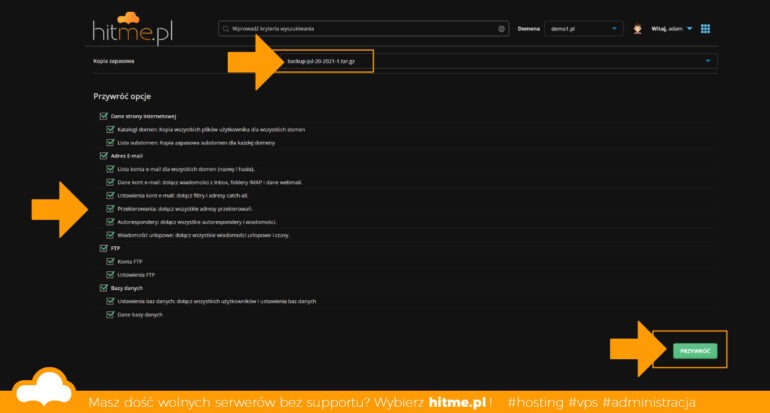The height and width of the screenshot is (413, 770).
Task: Toggle the 'Wiadomości urlopowe' checkbox
Action: click(110, 235)
